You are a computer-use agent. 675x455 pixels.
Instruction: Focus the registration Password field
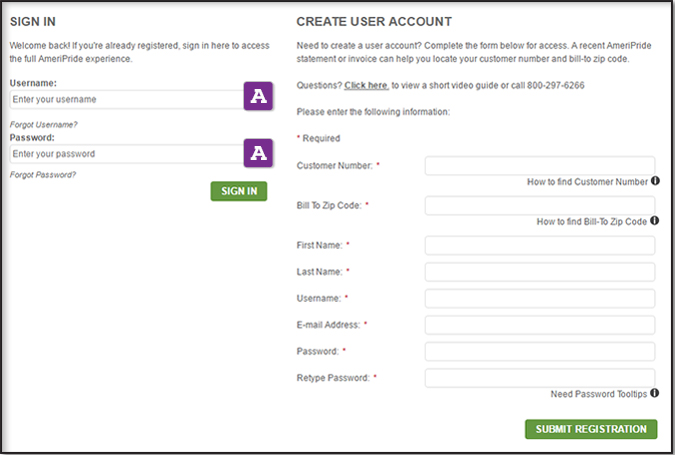point(539,351)
